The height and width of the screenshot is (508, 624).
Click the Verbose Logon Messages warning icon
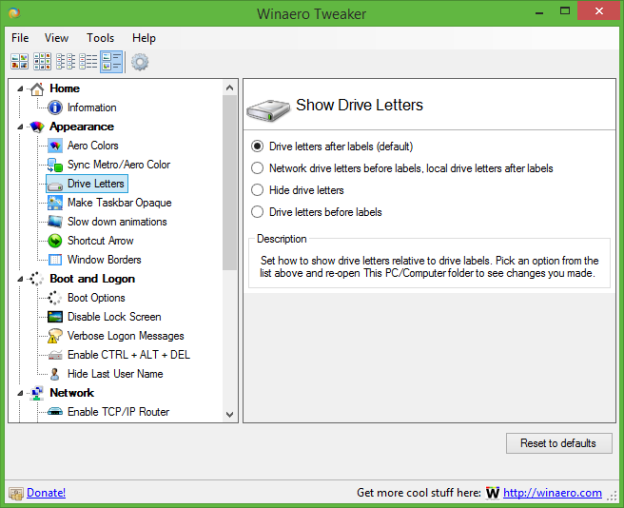[x=55, y=336]
